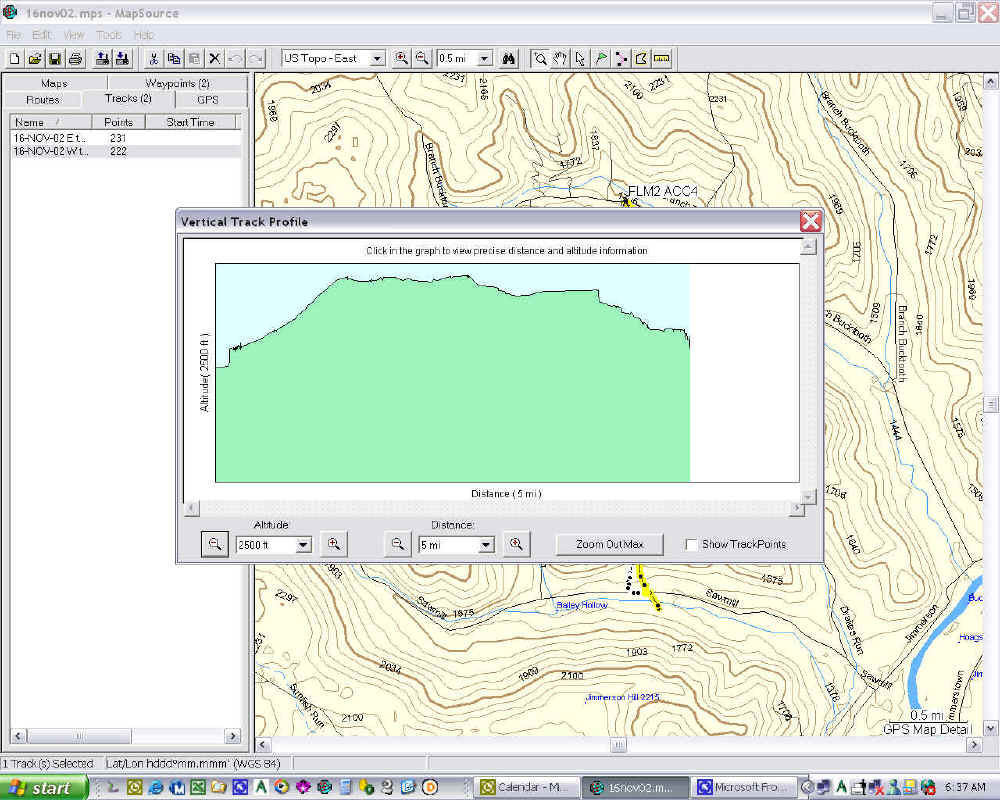Switch to the Waypoints (2) tab
This screenshot has height=800, width=1000.
pyautogui.click(x=177, y=83)
